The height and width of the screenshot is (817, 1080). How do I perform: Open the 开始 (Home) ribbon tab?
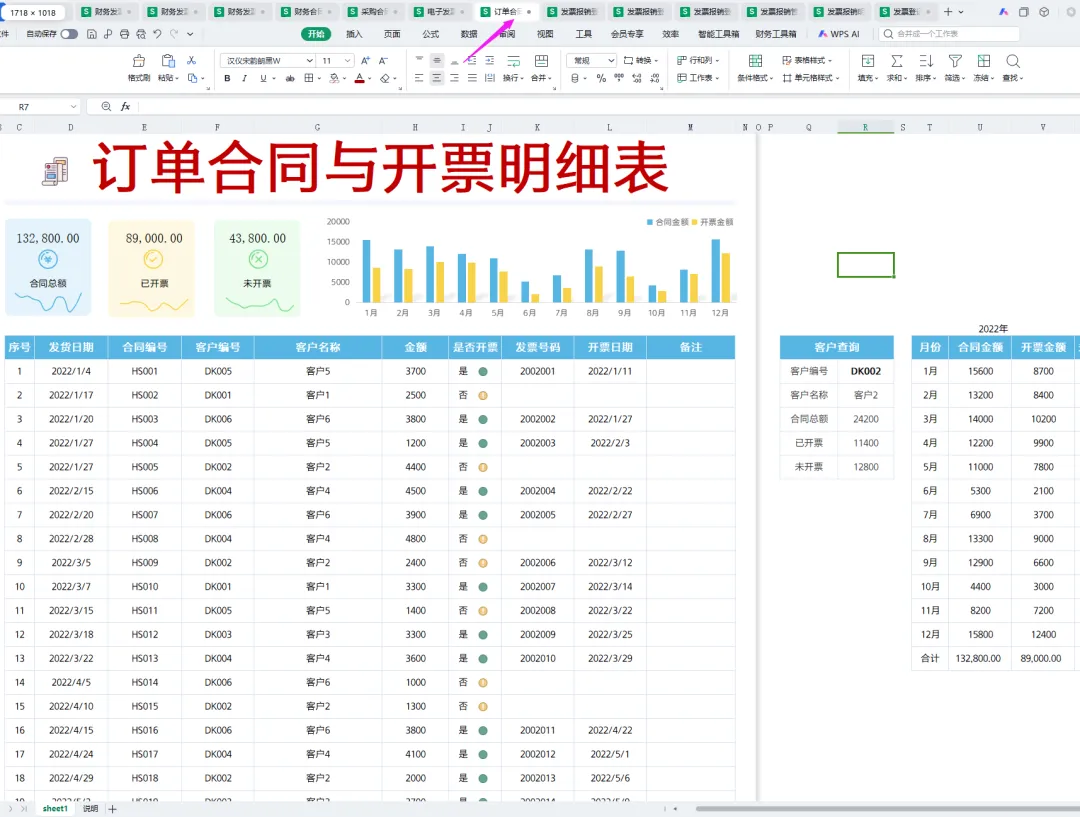(x=316, y=34)
